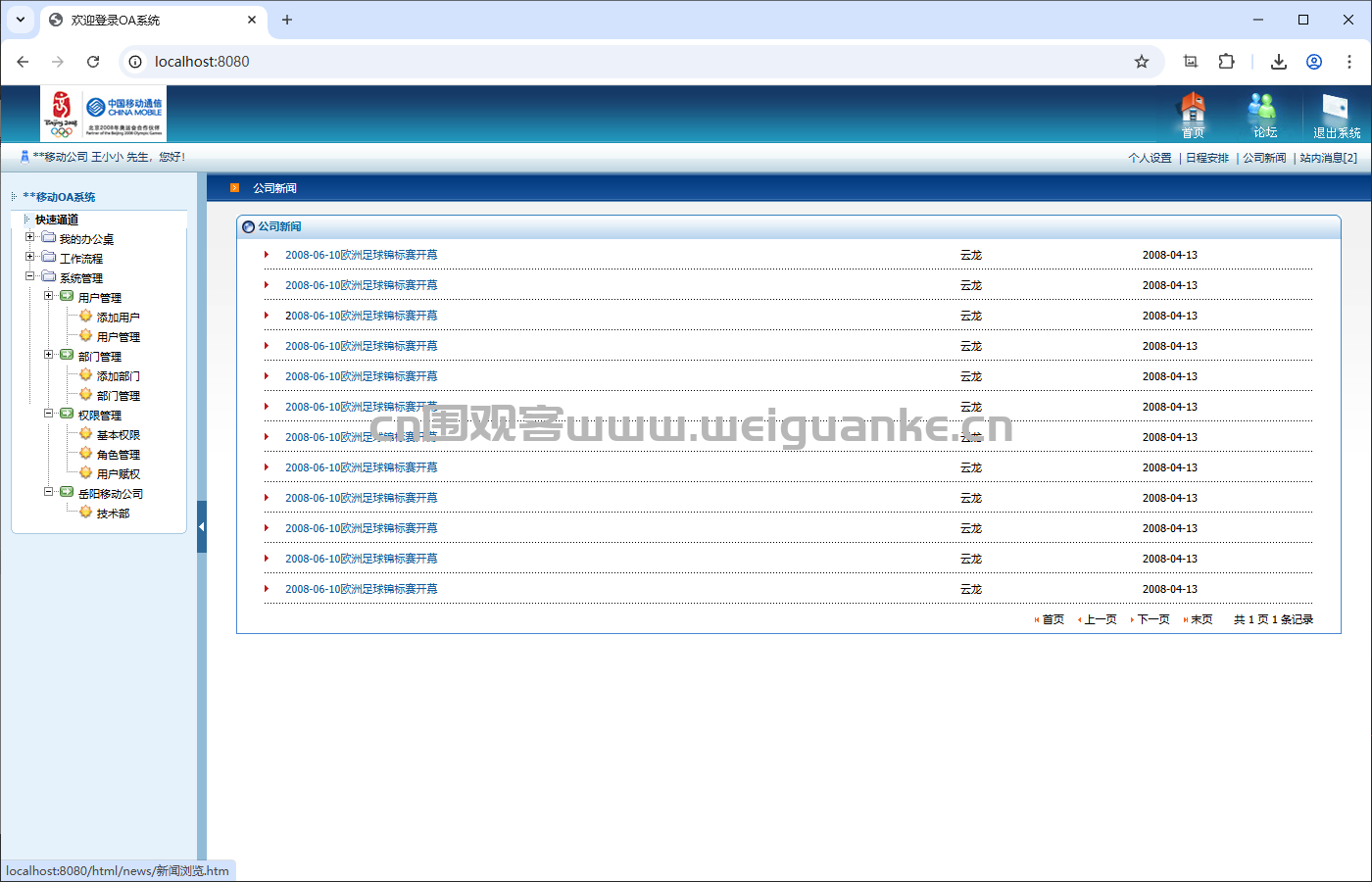
Task: Reload the page with the refresh icon
Action: click(93, 62)
